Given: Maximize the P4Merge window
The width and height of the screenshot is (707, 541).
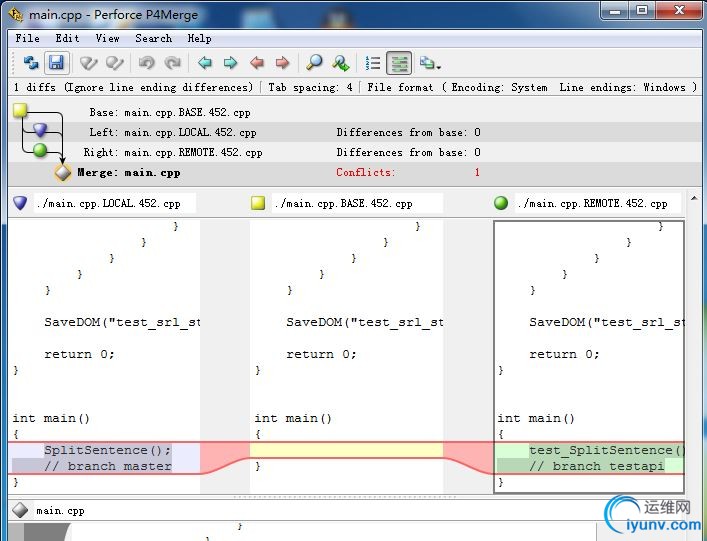Looking at the screenshot, I should 642,10.
